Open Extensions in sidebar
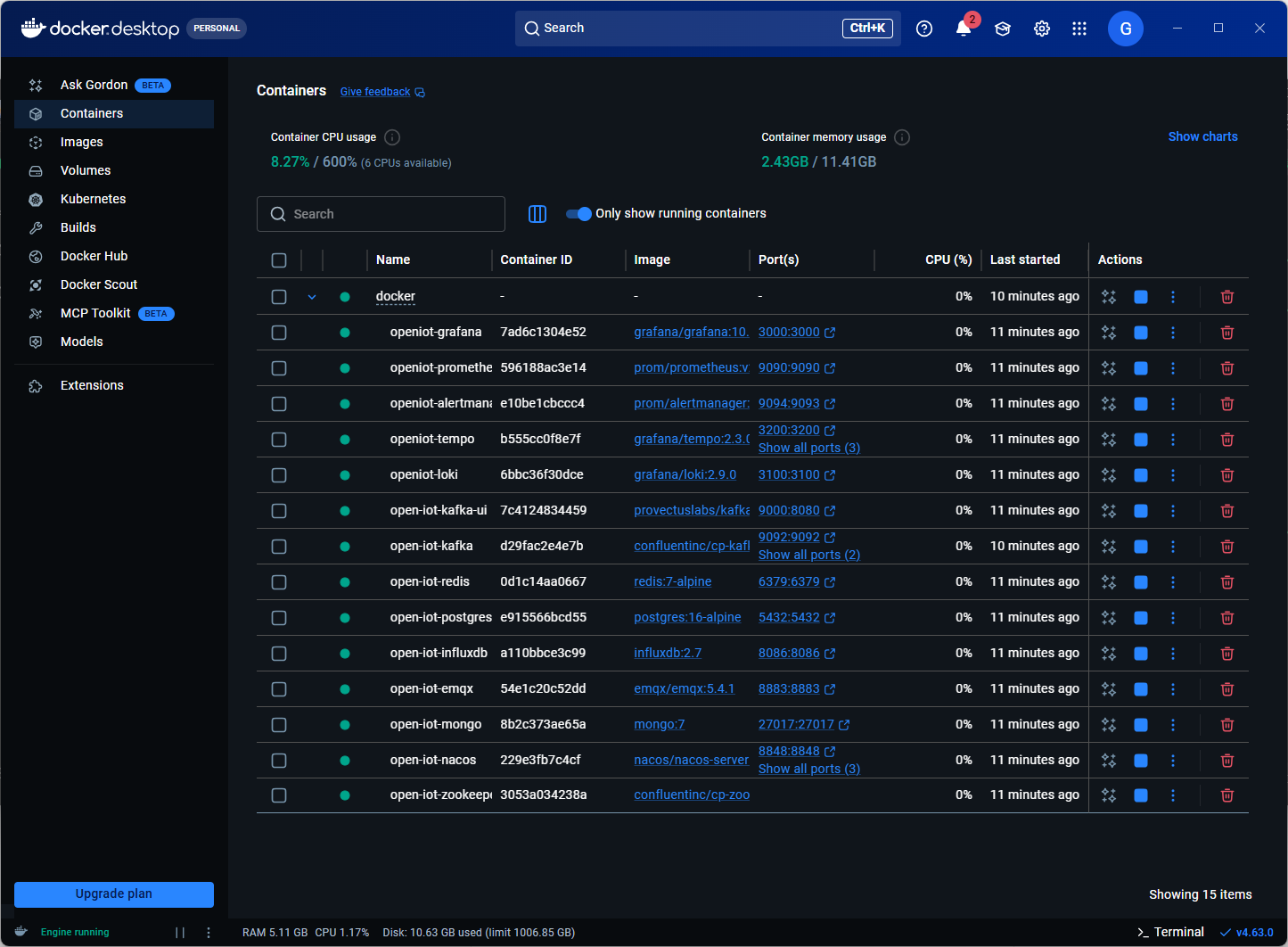Screen dimensions: 1288x947 114,386
